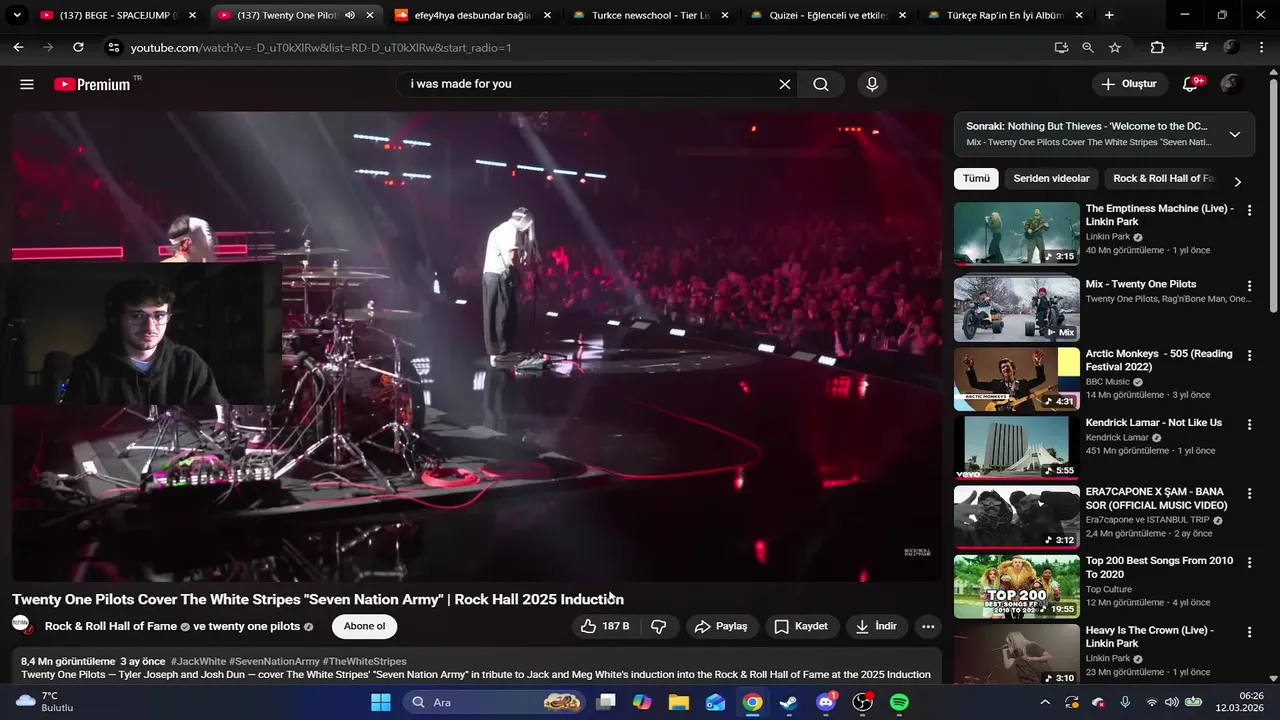Open zoom magnifier in address bar
Viewport: 1280px width, 720px height.
(1088, 47)
